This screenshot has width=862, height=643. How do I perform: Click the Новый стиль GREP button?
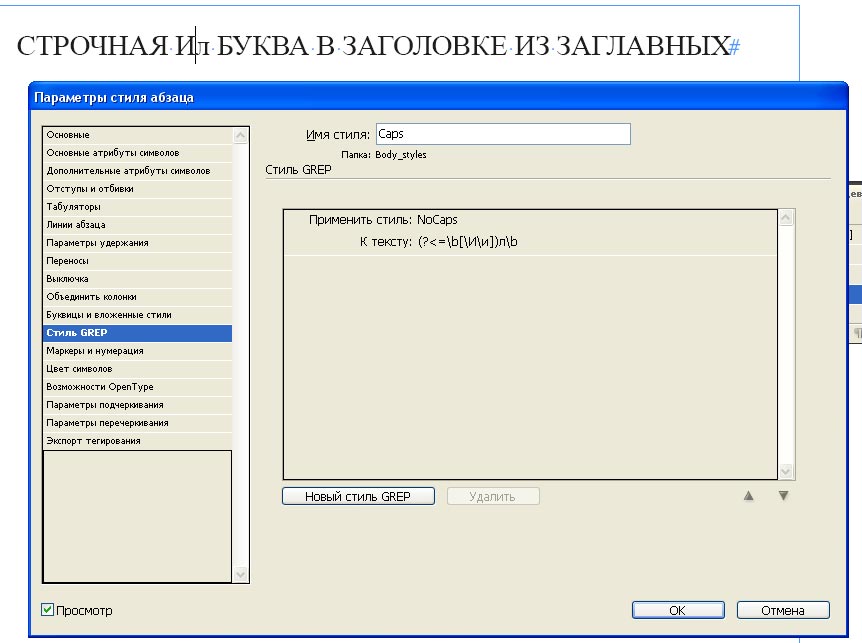tap(358, 496)
